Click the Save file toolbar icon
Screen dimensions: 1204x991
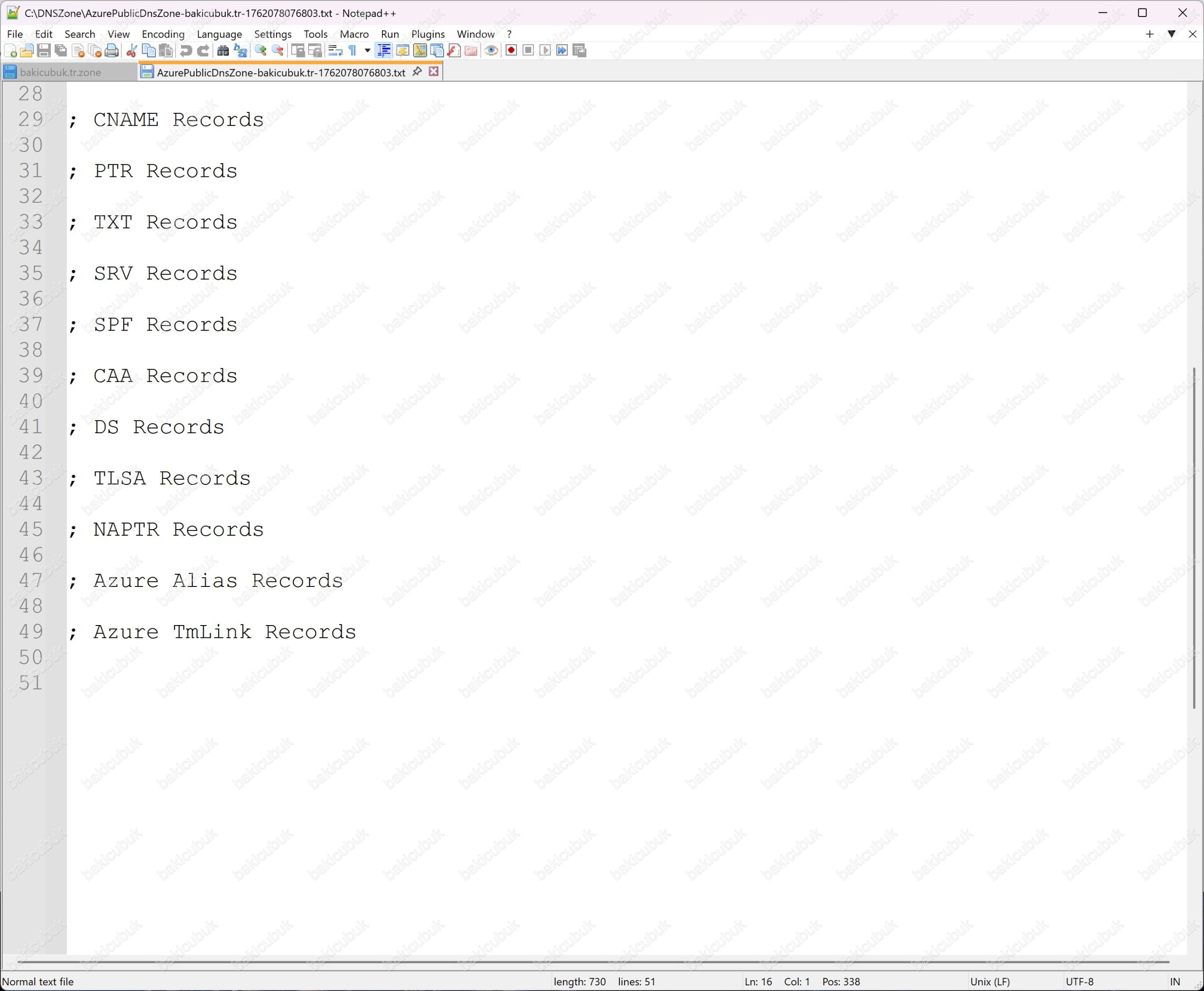[x=43, y=51]
